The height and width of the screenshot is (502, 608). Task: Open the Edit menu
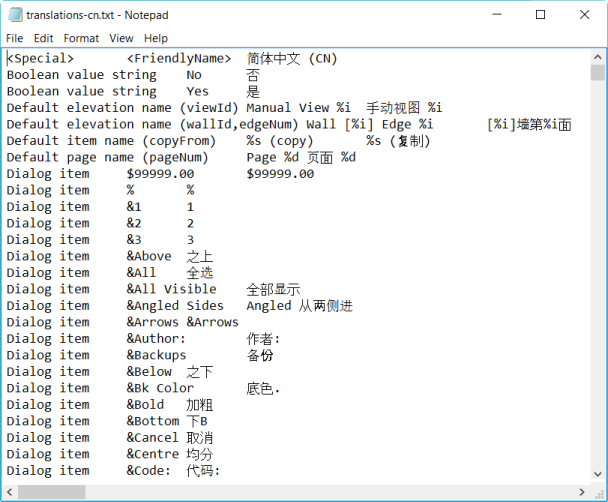pyautogui.click(x=43, y=38)
